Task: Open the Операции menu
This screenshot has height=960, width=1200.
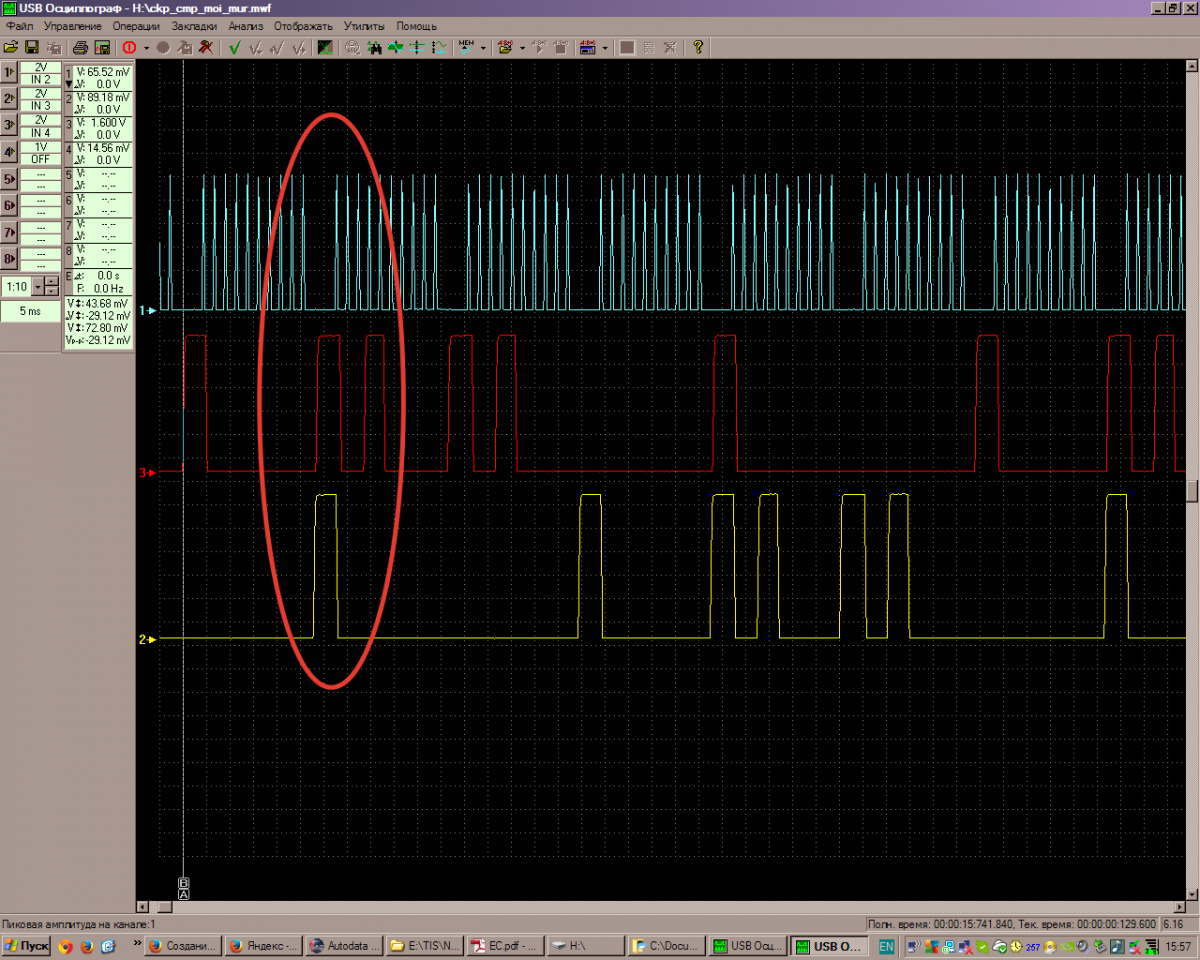Action: click(137, 25)
